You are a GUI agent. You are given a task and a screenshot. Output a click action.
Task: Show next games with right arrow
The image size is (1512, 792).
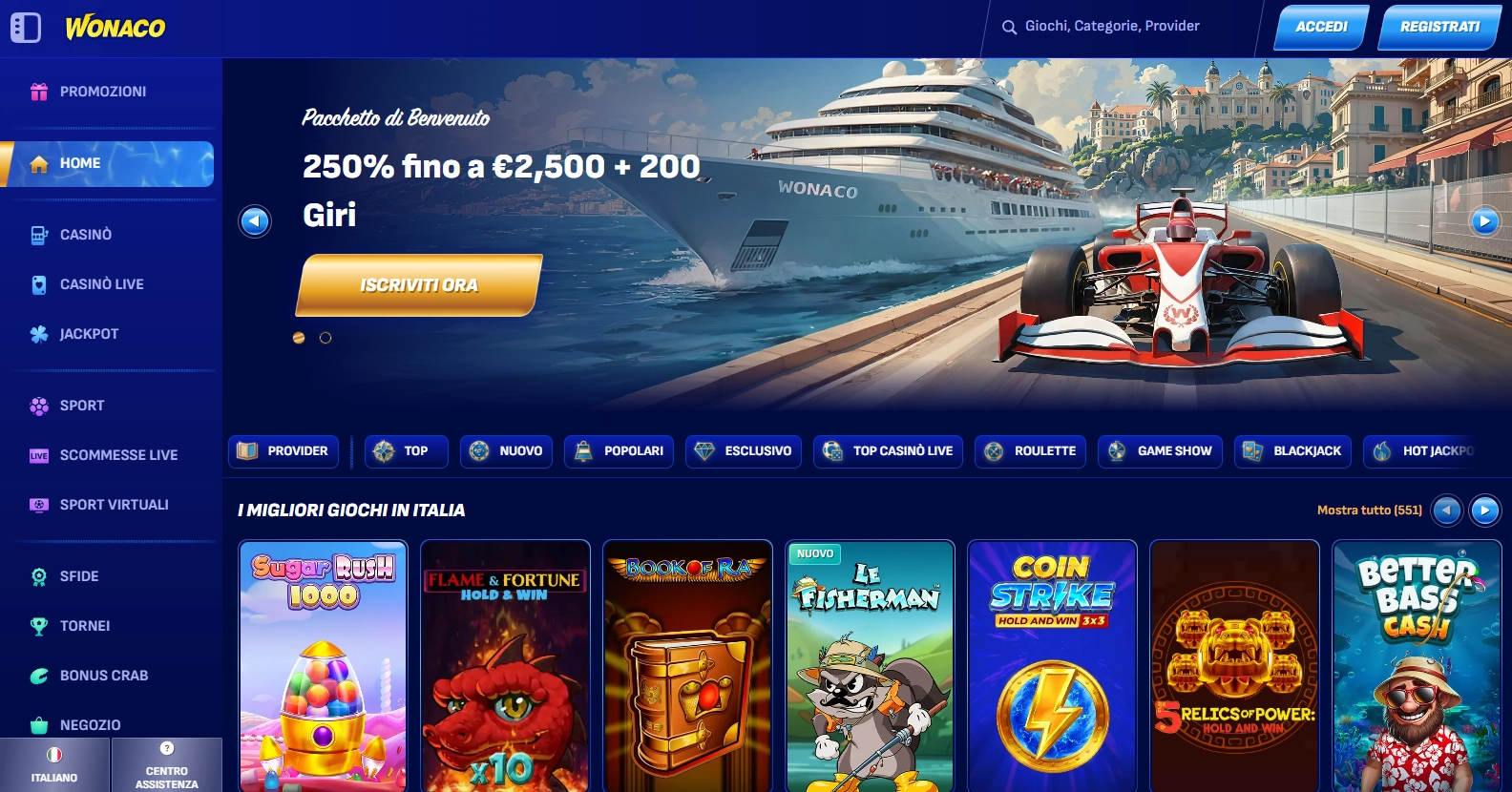coord(1484,511)
